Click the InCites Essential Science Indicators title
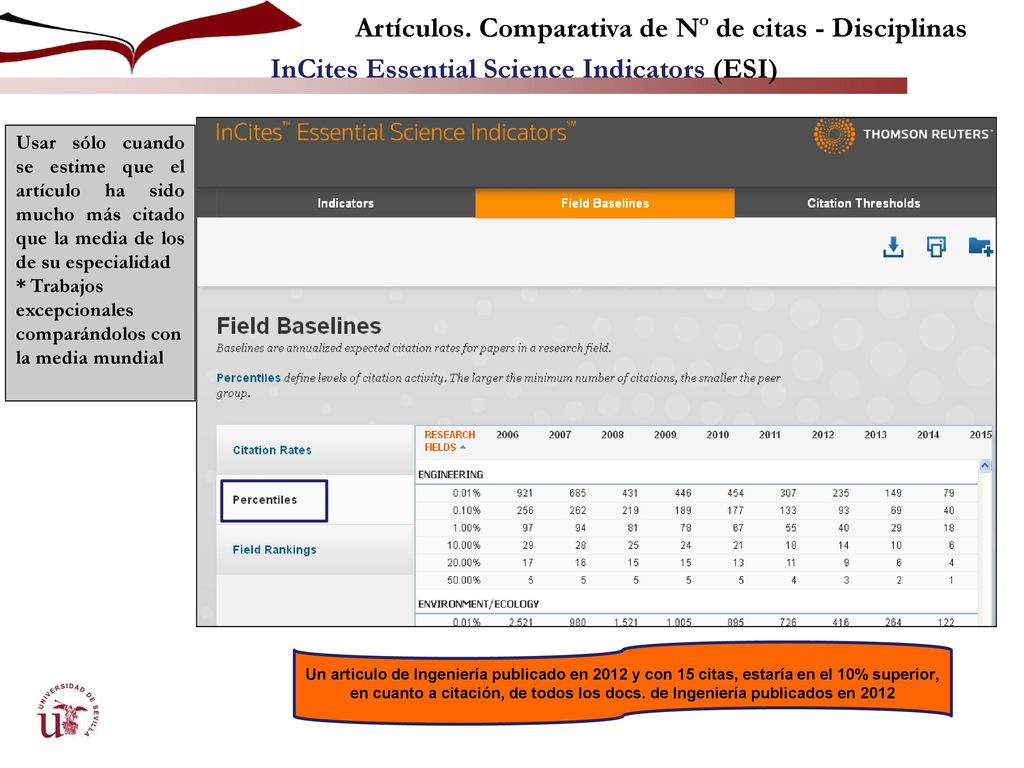Viewport: 1024px width, 768px height. click(x=396, y=133)
